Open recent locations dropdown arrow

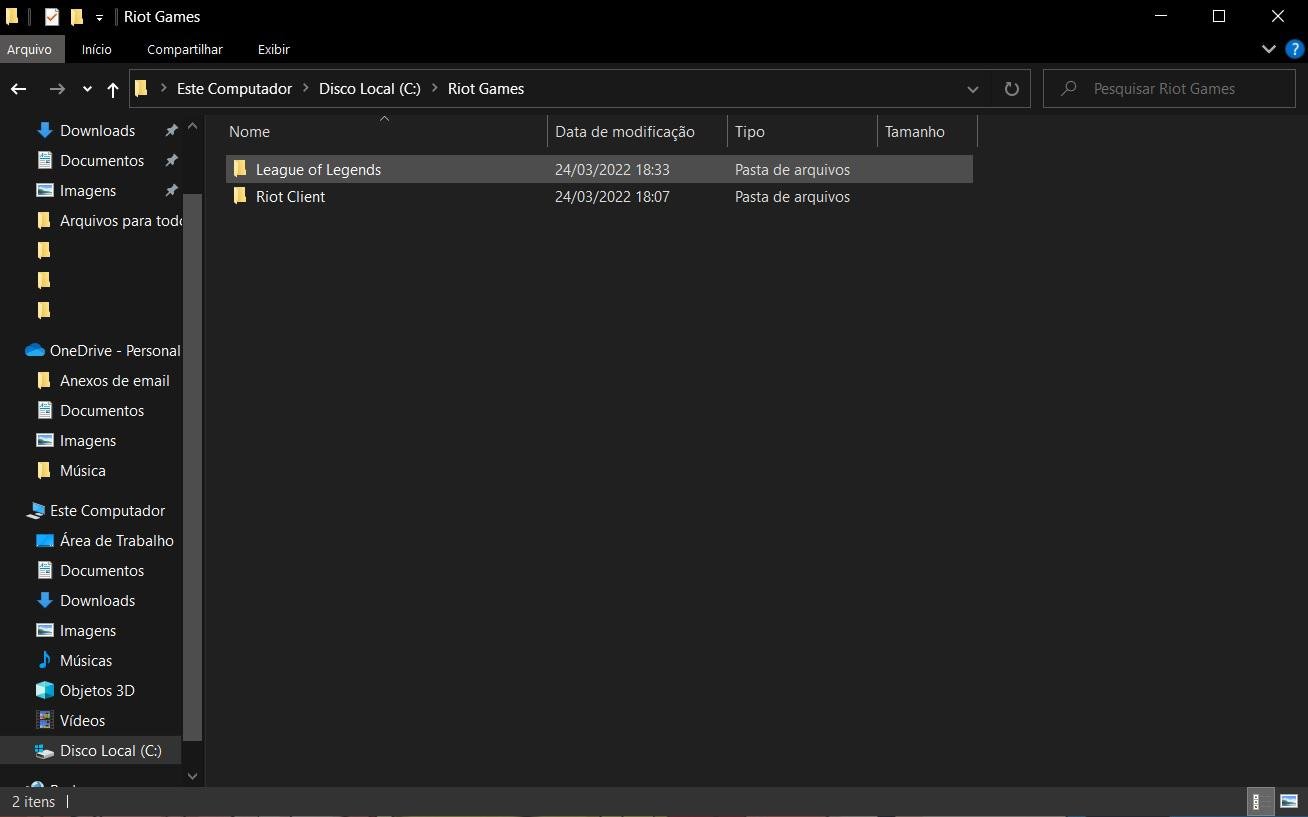[x=87, y=89]
